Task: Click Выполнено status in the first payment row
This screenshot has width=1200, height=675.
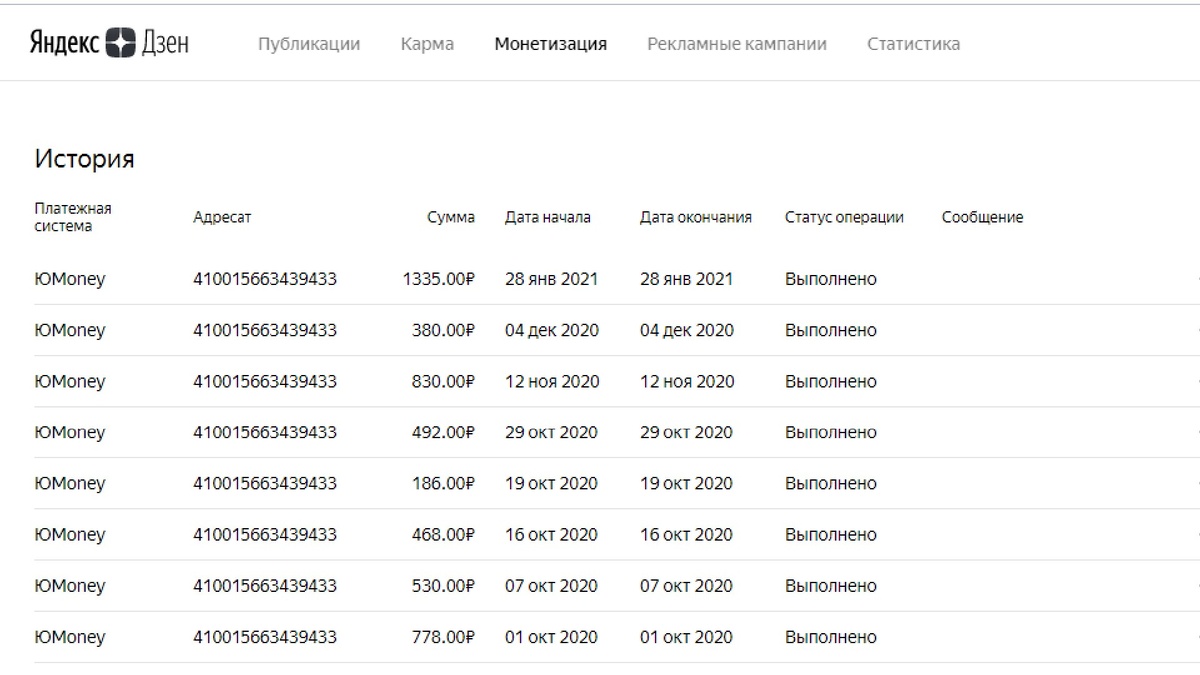Action: [830, 279]
